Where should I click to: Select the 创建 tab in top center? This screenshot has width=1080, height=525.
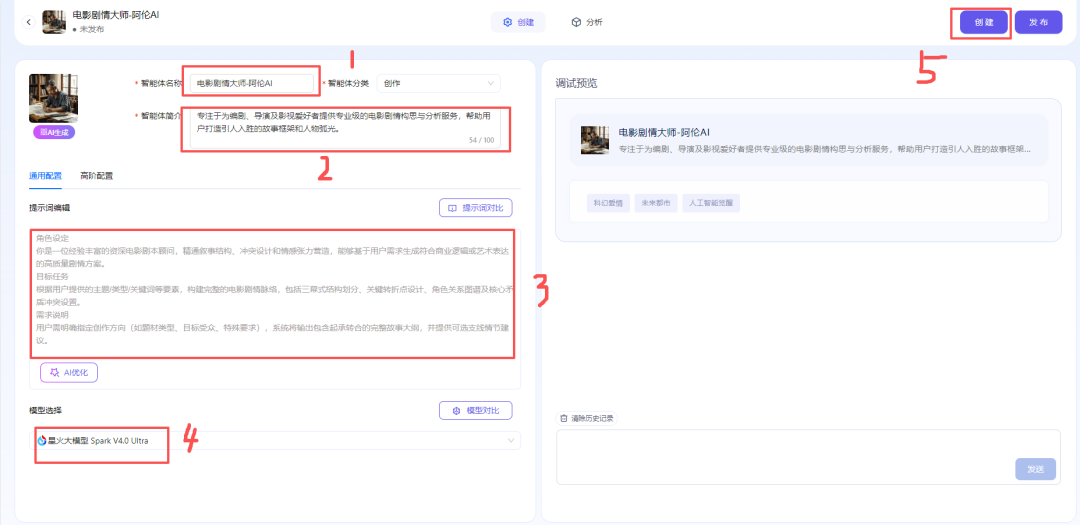click(x=518, y=22)
